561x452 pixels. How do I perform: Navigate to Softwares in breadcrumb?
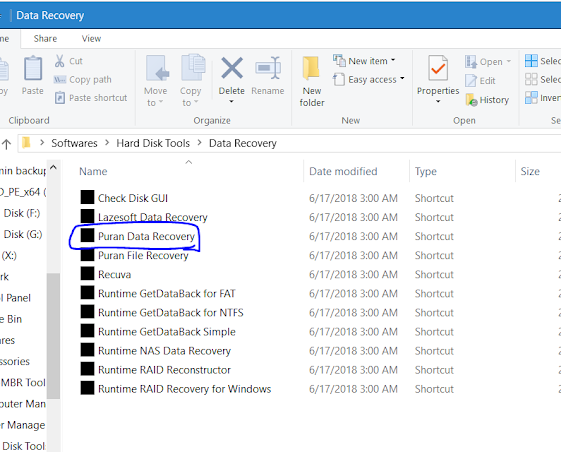point(74,143)
